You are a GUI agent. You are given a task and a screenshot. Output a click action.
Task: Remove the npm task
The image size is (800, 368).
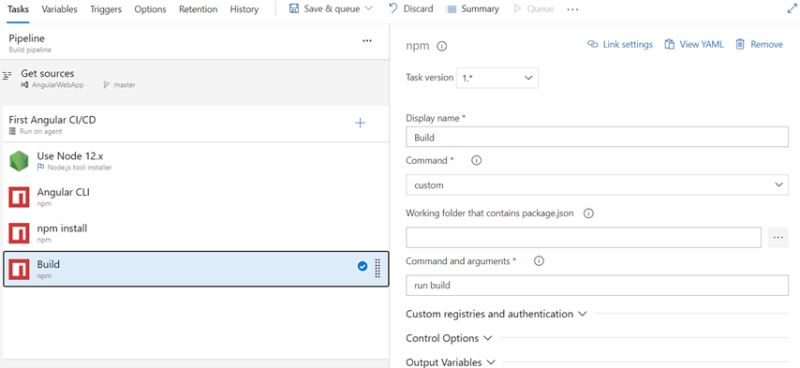(759, 44)
